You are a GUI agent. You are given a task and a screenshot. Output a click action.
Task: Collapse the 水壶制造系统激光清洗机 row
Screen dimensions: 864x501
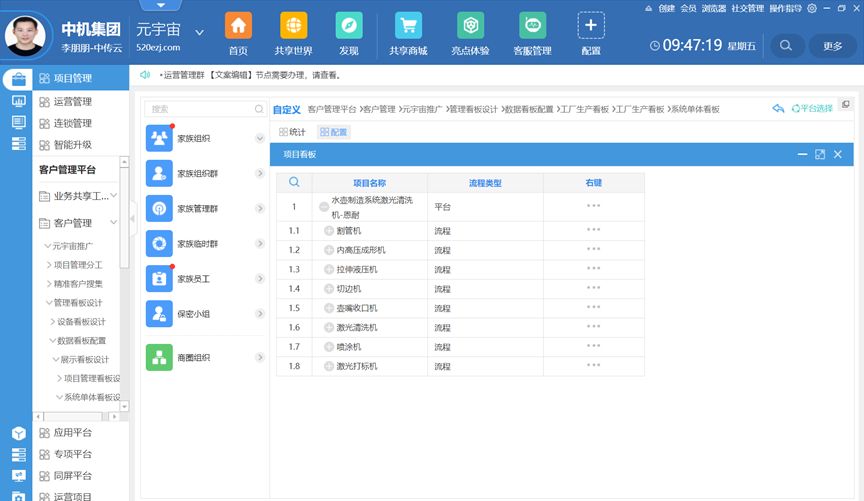point(324,207)
